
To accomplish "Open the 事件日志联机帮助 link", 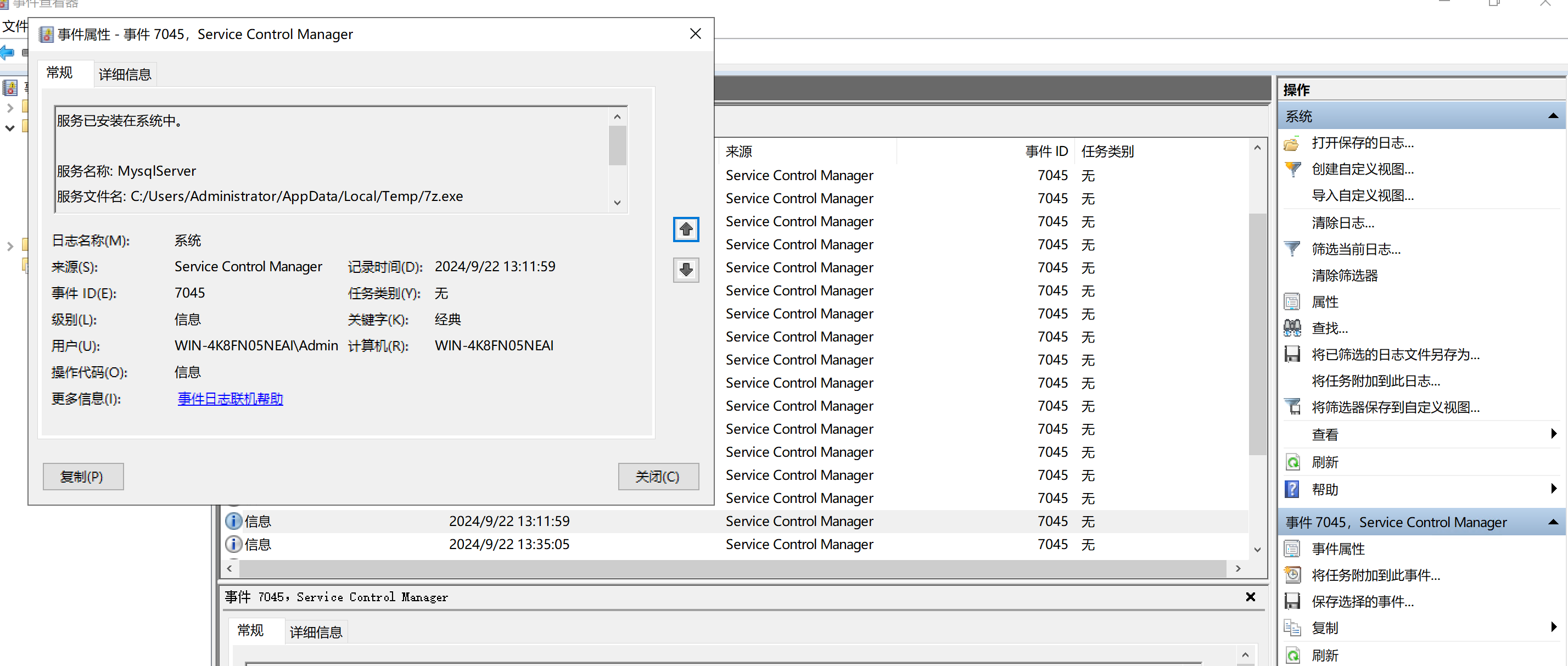I will point(230,399).
